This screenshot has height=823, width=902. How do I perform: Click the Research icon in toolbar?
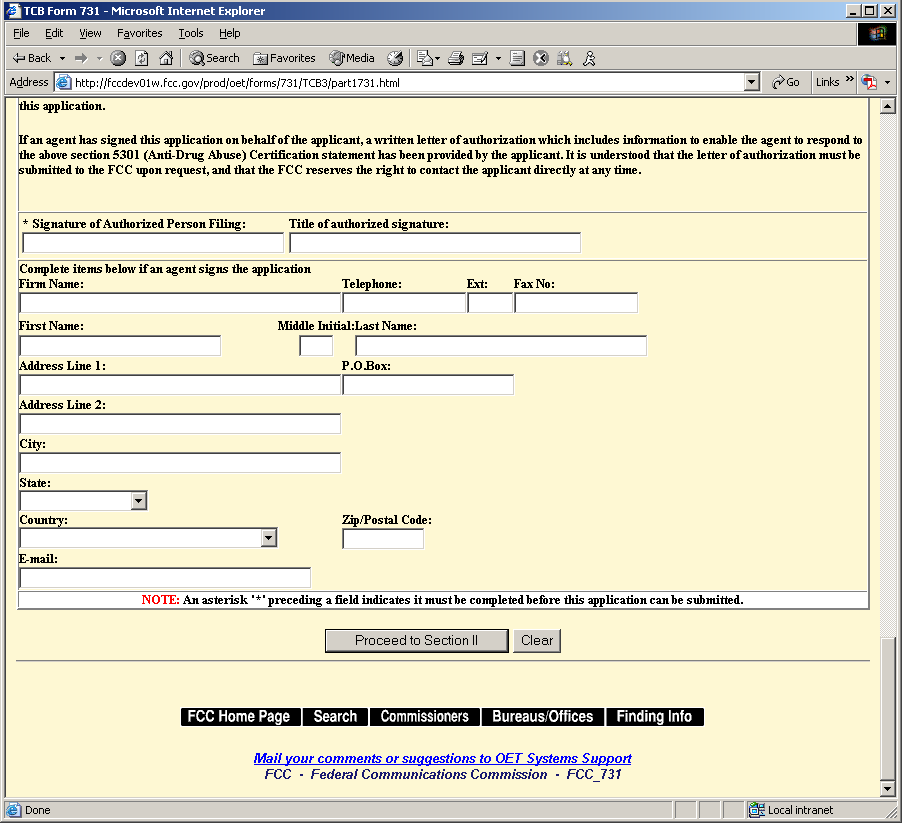[x=564, y=58]
